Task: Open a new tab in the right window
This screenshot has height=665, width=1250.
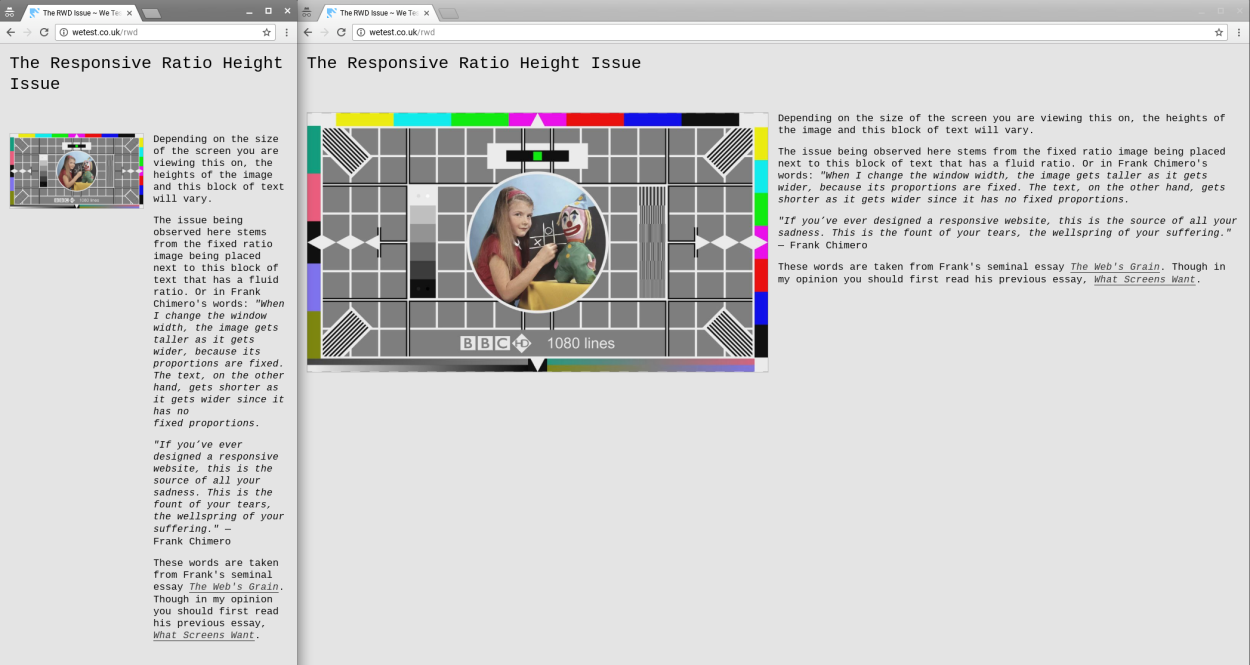Action: (449, 13)
